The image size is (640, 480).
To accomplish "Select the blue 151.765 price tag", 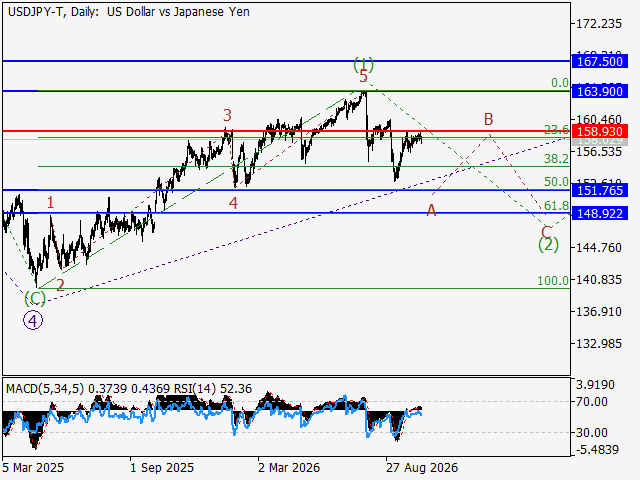I will point(600,190).
